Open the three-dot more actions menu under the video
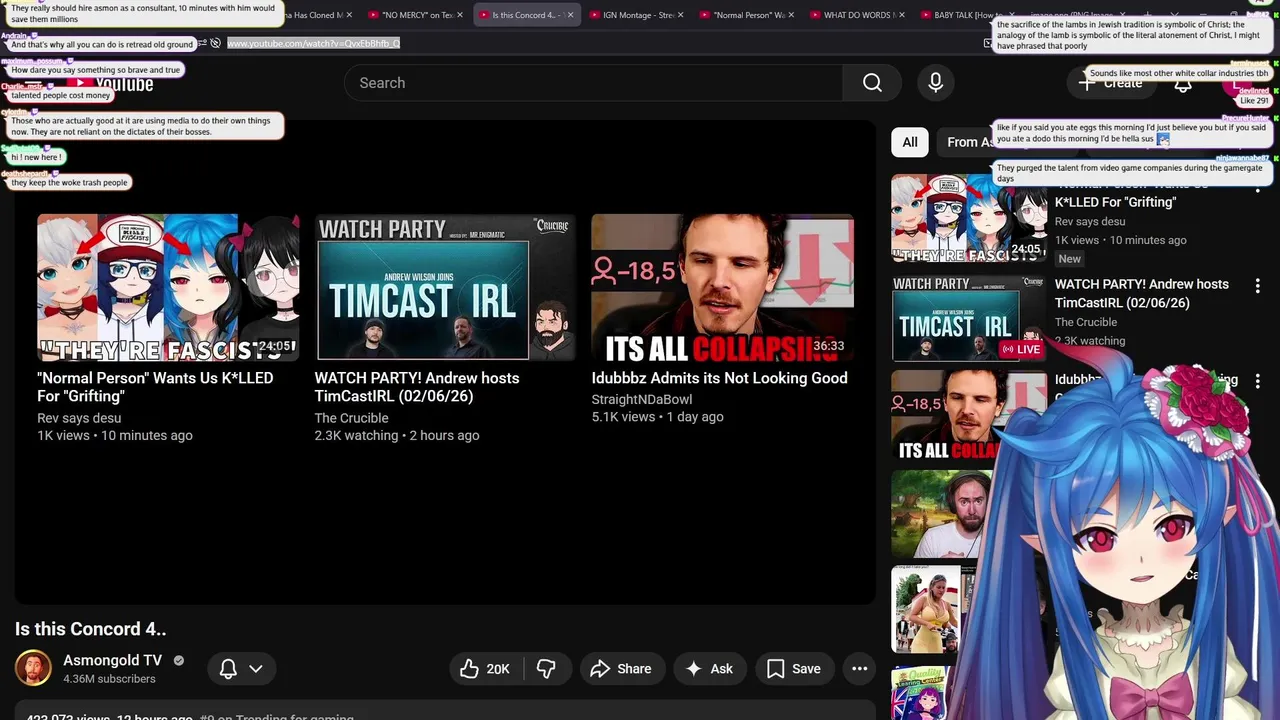Screen dimensions: 1280x720 859,669
